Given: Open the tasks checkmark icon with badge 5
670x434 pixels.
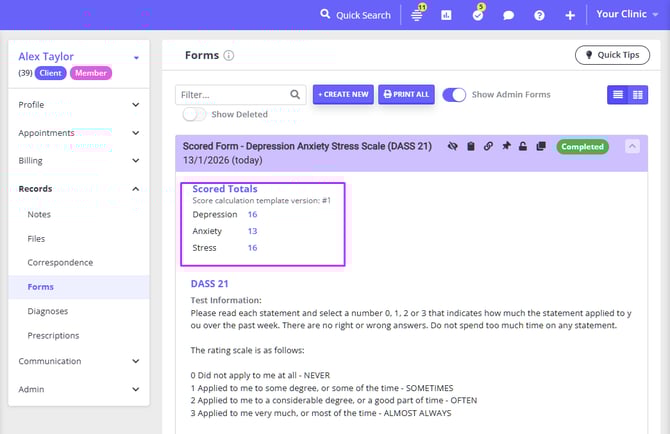Looking at the screenshot, I should tap(477, 15).
